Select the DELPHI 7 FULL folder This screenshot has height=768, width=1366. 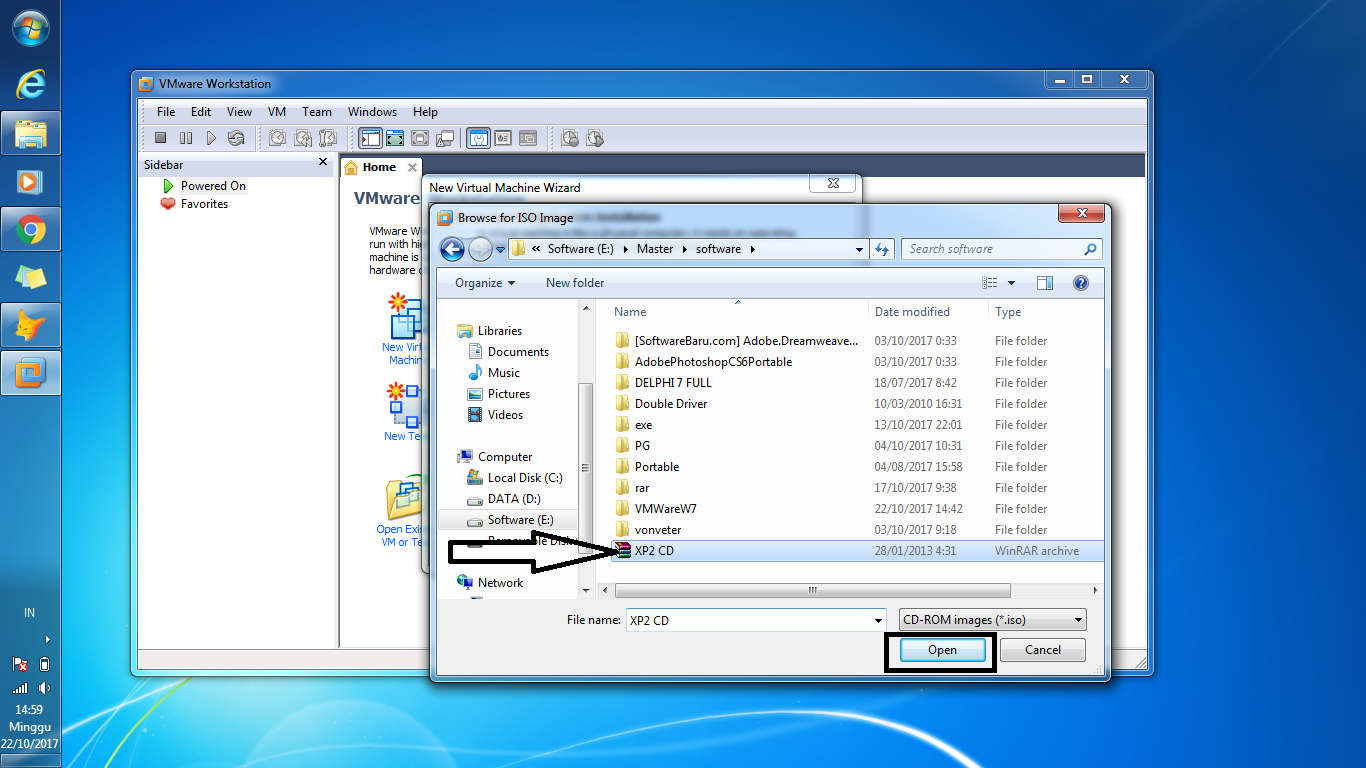673,383
